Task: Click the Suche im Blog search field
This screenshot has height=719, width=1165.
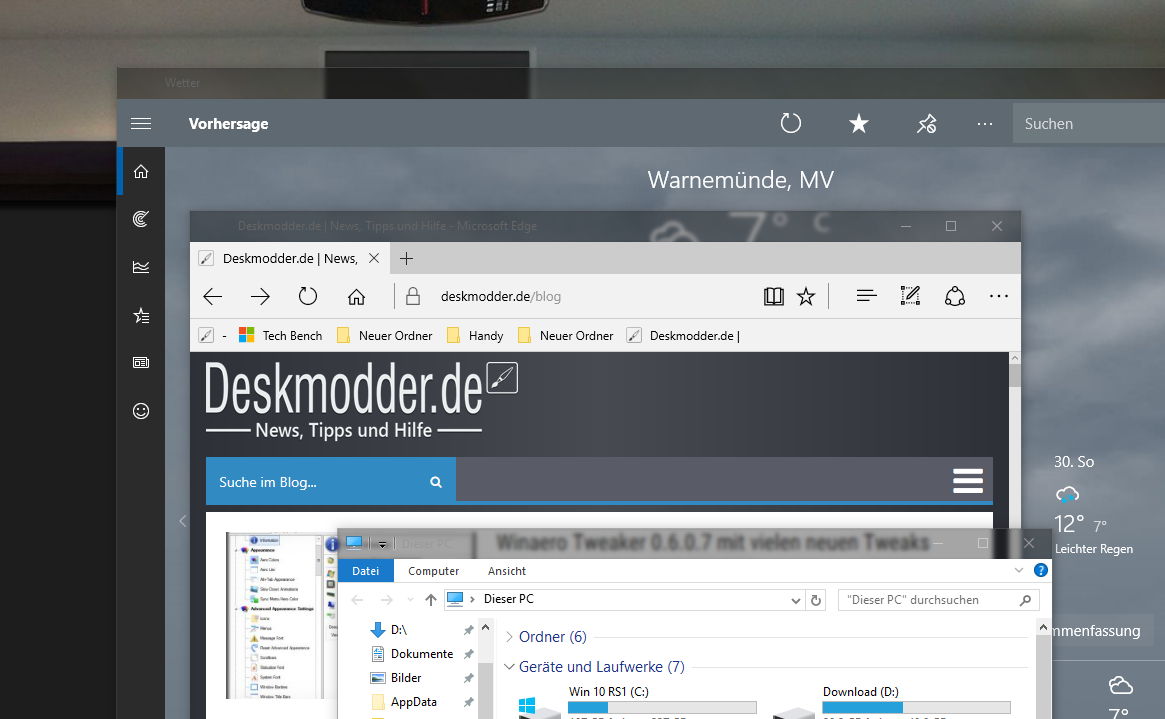Action: 316,482
